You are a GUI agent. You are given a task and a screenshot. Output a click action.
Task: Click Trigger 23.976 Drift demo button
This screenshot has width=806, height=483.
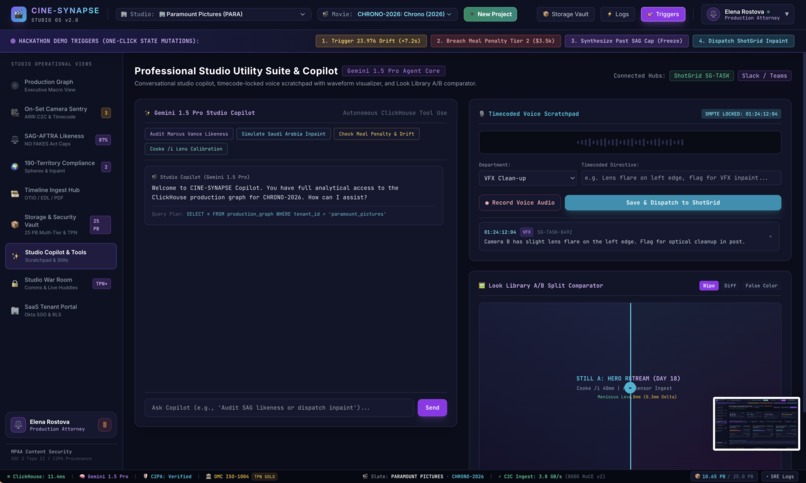click(x=371, y=41)
